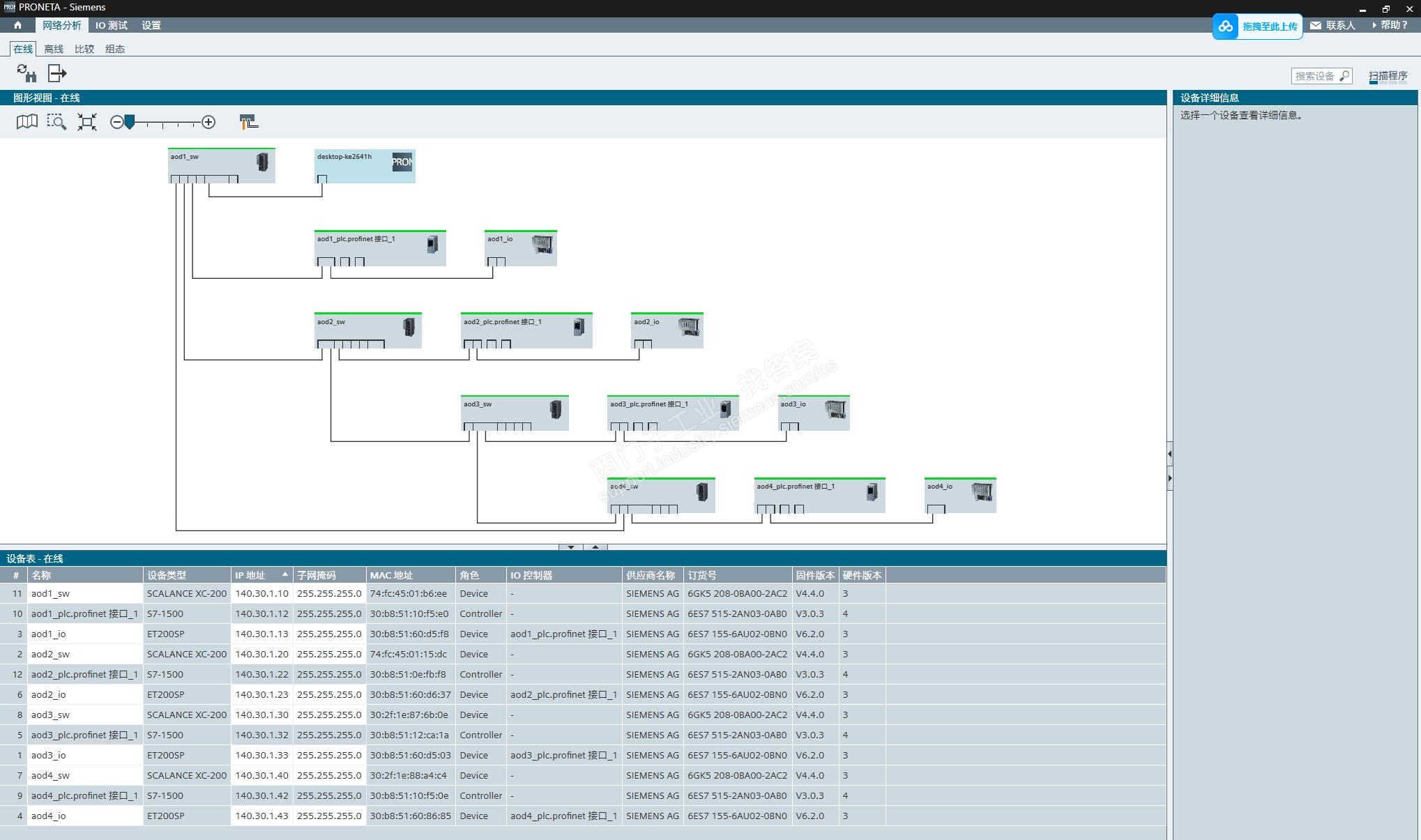Viewport: 1421px width, 840px height.
Task: Select the zoom-to-selection magnifier tool
Action: pyautogui.click(x=56, y=122)
